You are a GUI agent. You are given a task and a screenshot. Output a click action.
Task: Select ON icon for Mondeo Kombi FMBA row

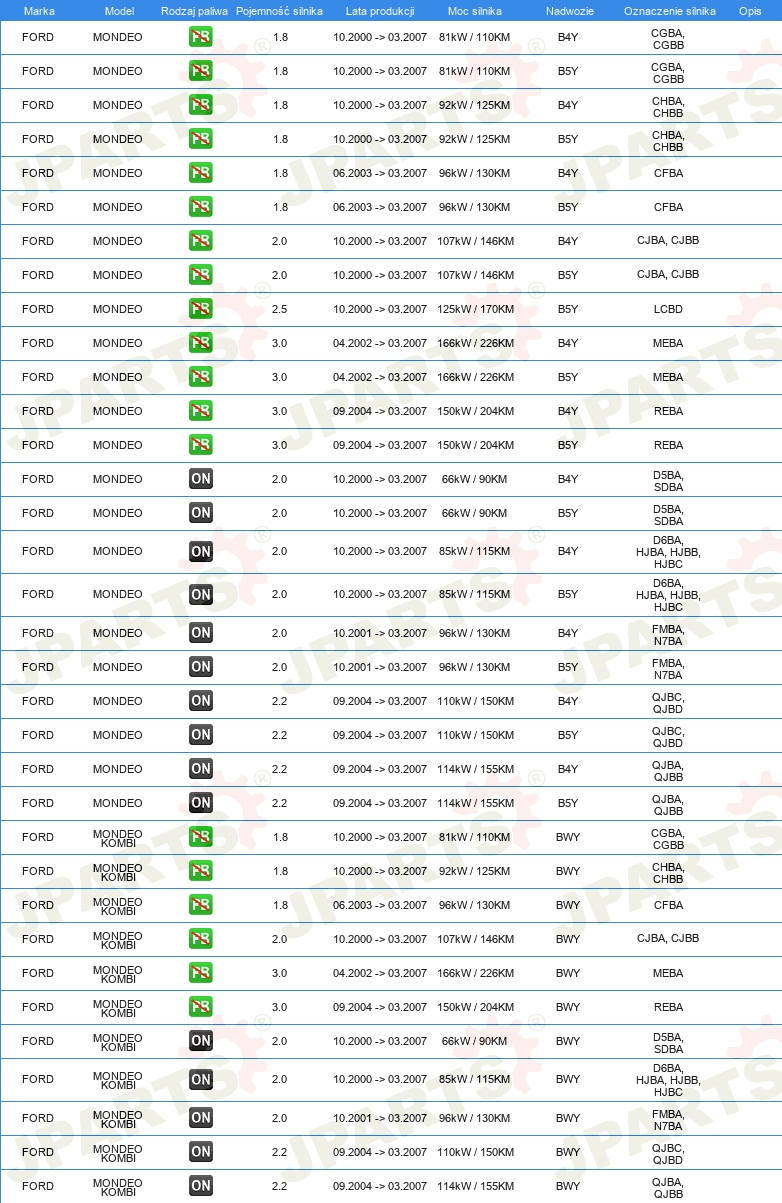201,1118
